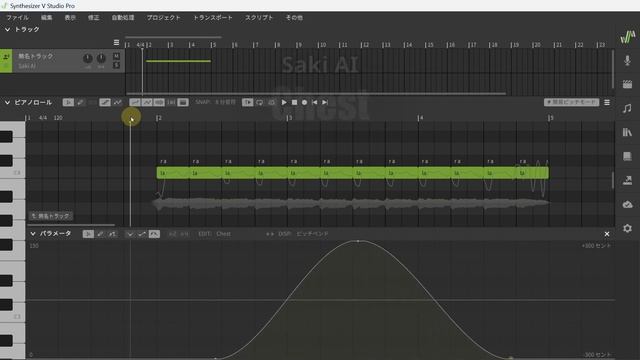Select the Saki AI voice label

coord(27,66)
